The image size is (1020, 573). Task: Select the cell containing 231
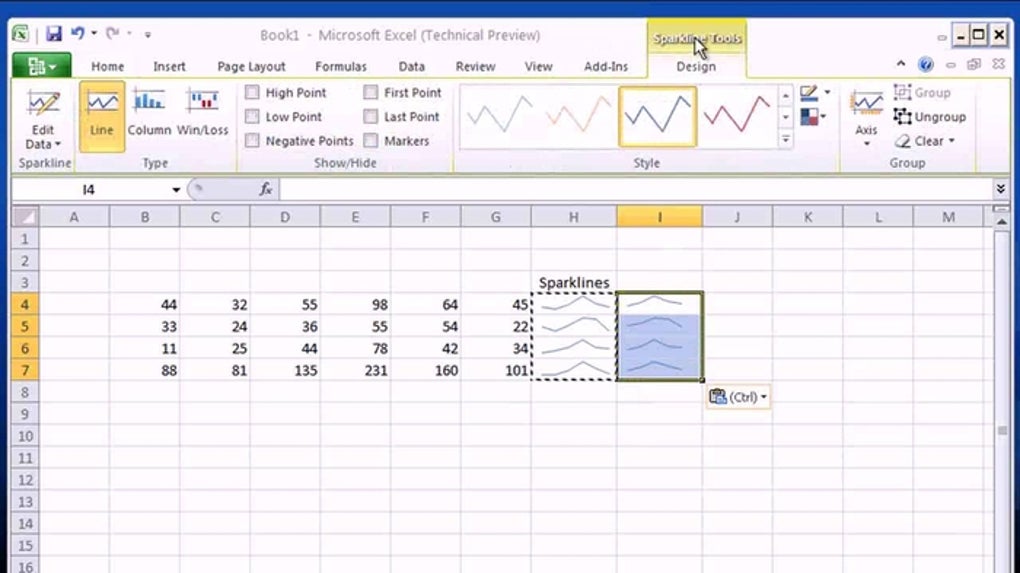pyautogui.click(x=355, y=370)
